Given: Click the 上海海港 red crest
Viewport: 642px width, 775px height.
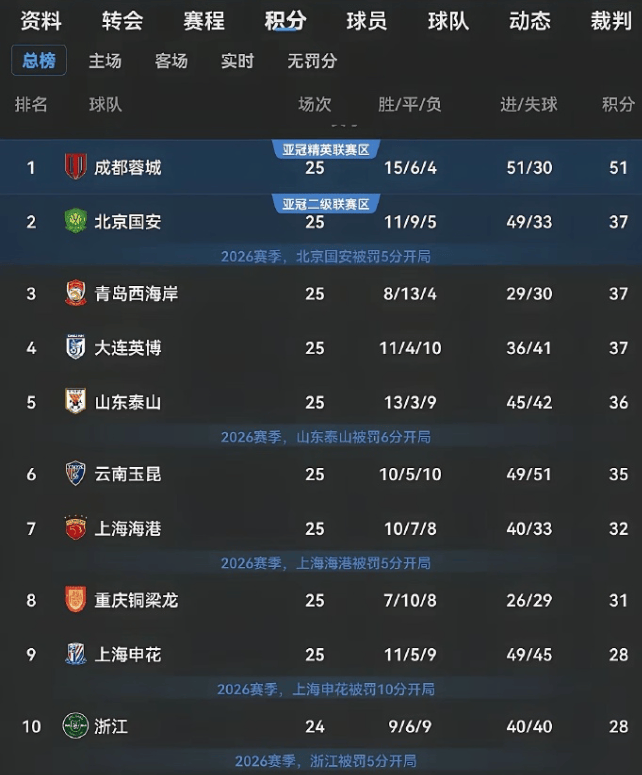Looking at the screenshot, I should pos(76,528).
